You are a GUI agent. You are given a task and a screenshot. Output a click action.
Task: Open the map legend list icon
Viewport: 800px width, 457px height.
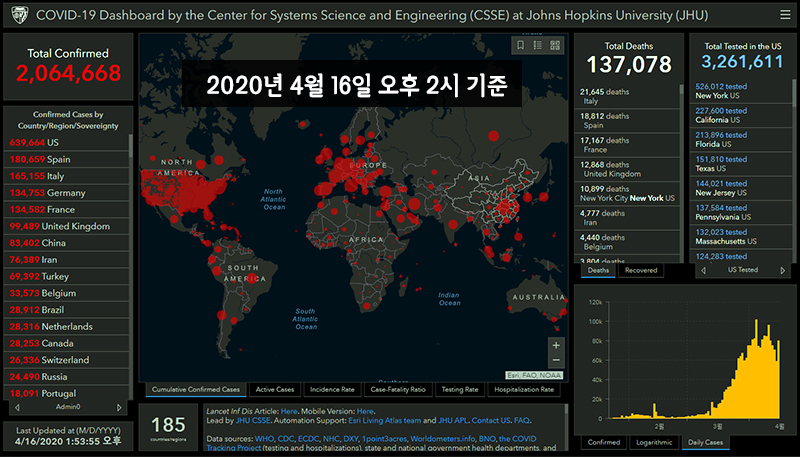pyautogui.click(x=538, y=45)
